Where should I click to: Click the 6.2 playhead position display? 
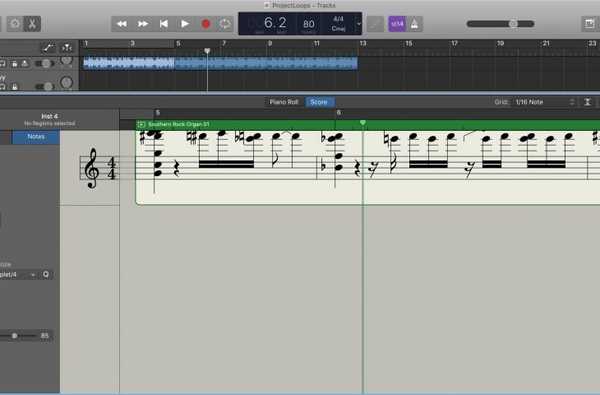click(x=275, y=23)
